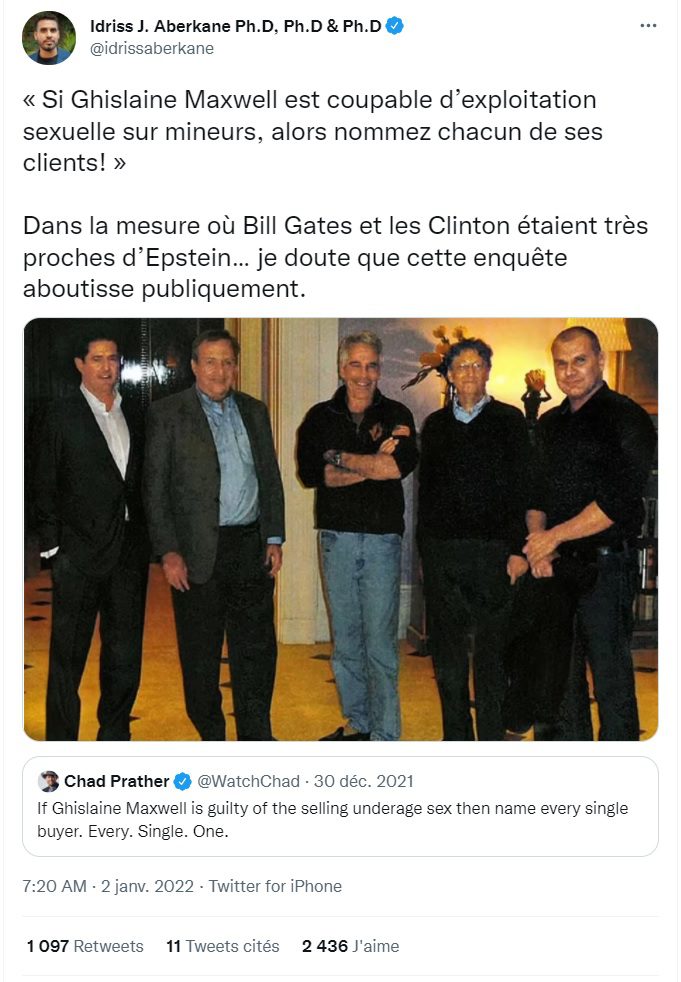681x982 pixels.
Task: Open the Idriss J. Aberkane display name
Action: (236, 26)
